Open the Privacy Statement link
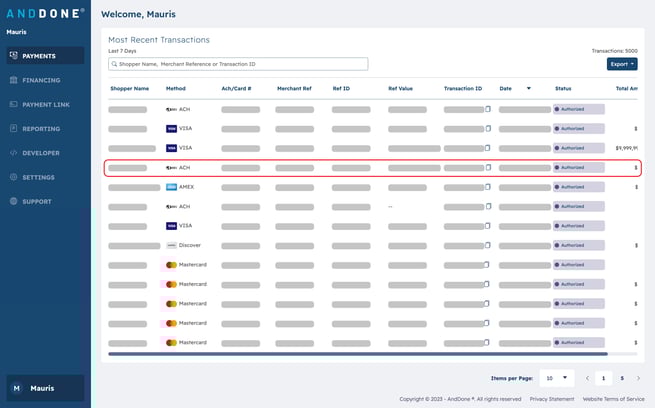This screenshot has height=408, width=655. [x=552, y=399]
